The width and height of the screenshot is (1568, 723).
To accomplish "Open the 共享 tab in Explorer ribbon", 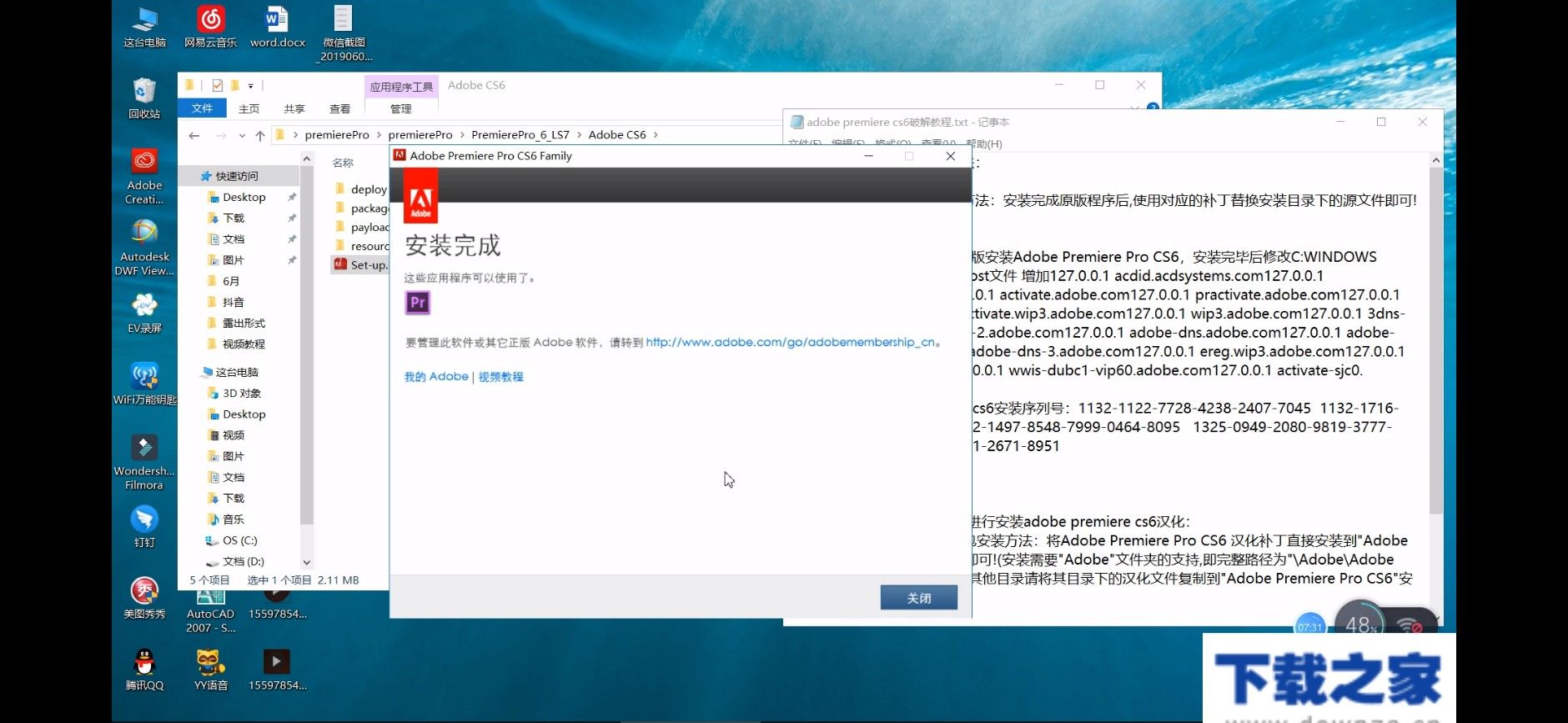I will coord(294,108).
